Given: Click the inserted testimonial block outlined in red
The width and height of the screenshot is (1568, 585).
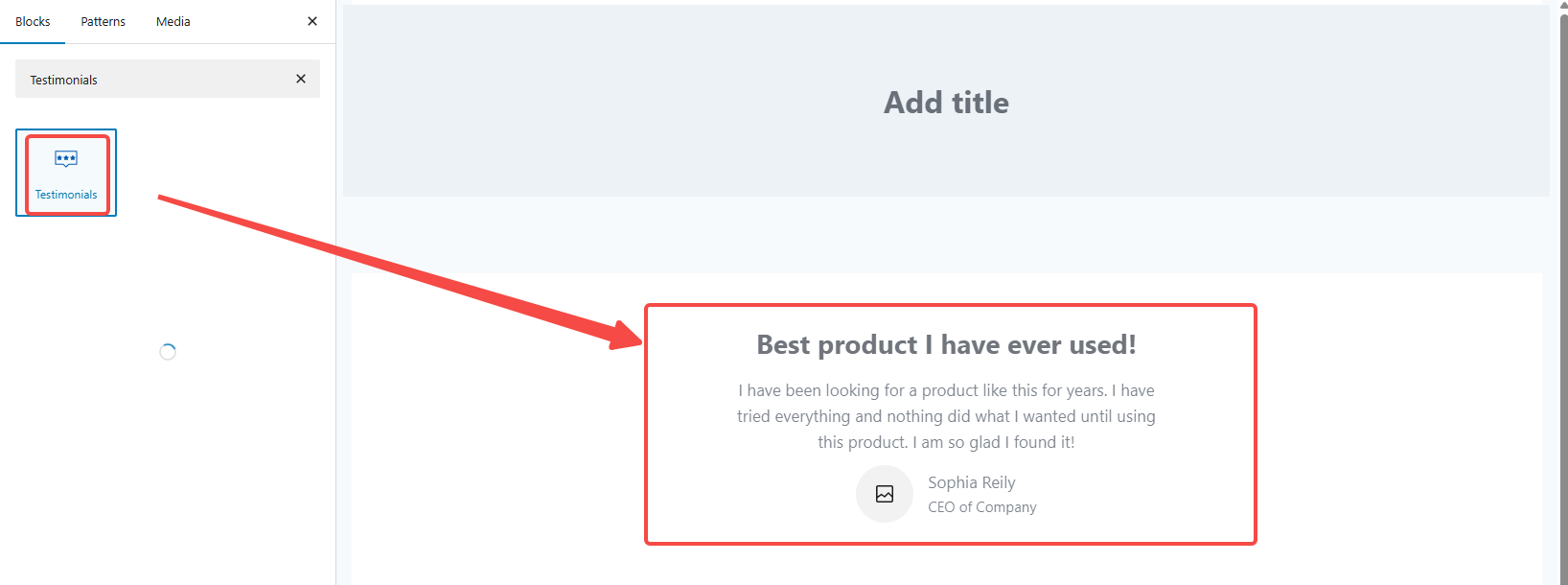Looking at the screenshot, I should pyautogui.click(x=950, y=425).
